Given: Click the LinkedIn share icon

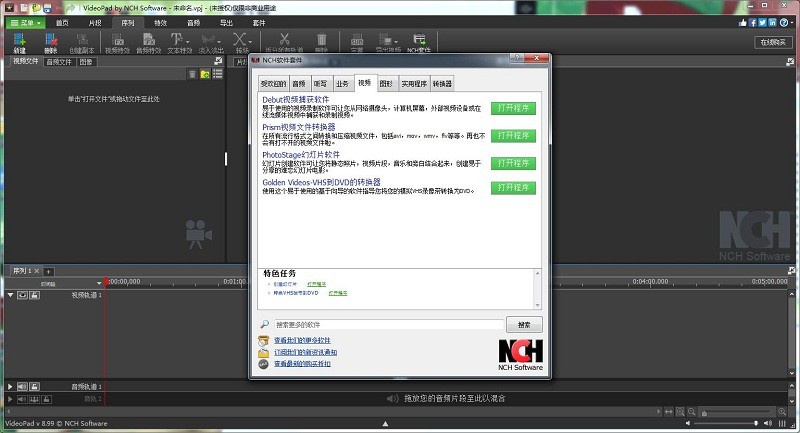Looking at the screenshot, I should pos(772,22).
